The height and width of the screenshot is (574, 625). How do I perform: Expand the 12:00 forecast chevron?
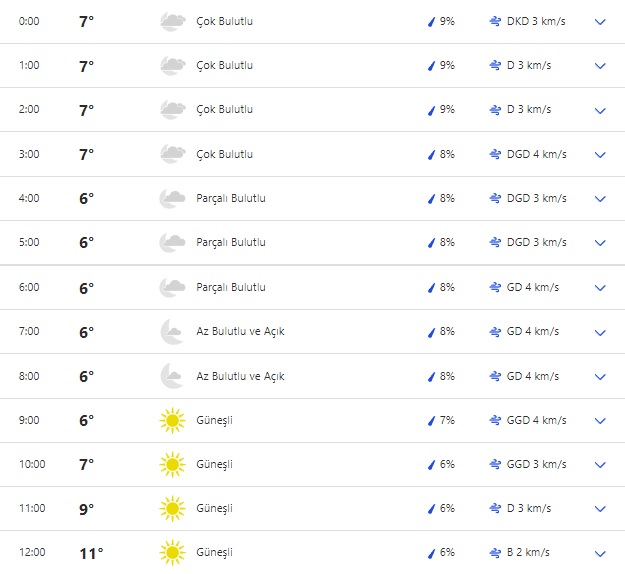[600, 553]
